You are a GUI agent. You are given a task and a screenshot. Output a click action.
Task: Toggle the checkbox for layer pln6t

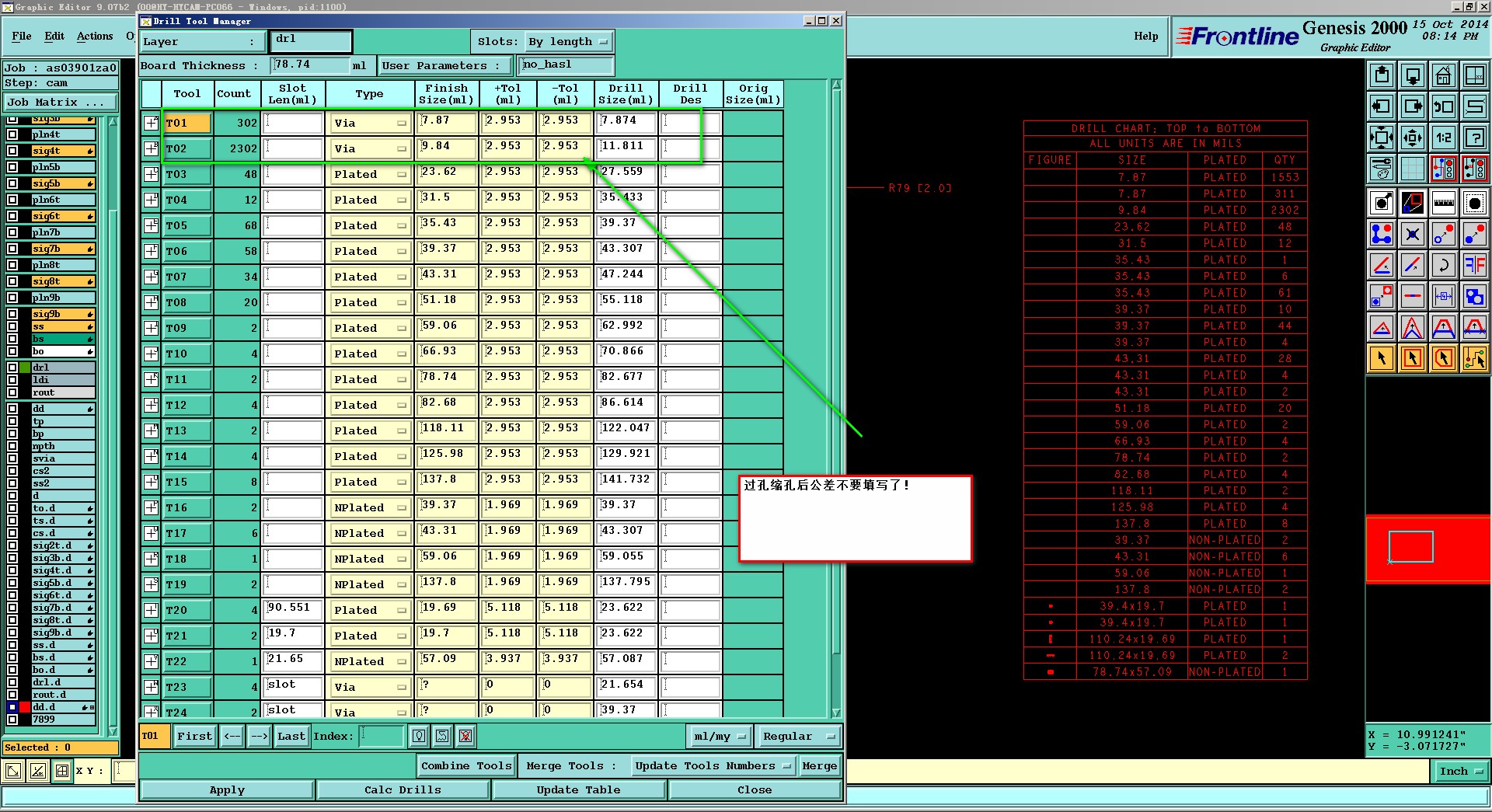point(12,200)
